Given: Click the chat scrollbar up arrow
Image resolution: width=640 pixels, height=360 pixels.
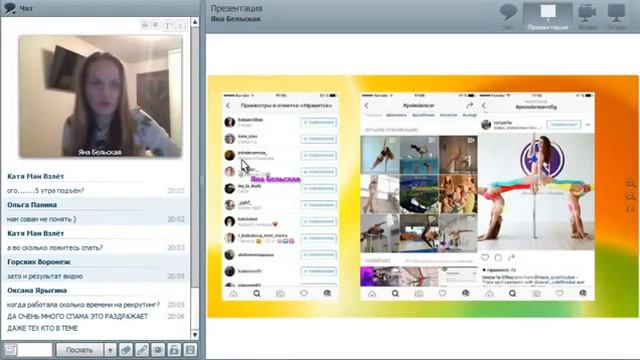Looking at the screenshot, I should (x=195, y=22).
